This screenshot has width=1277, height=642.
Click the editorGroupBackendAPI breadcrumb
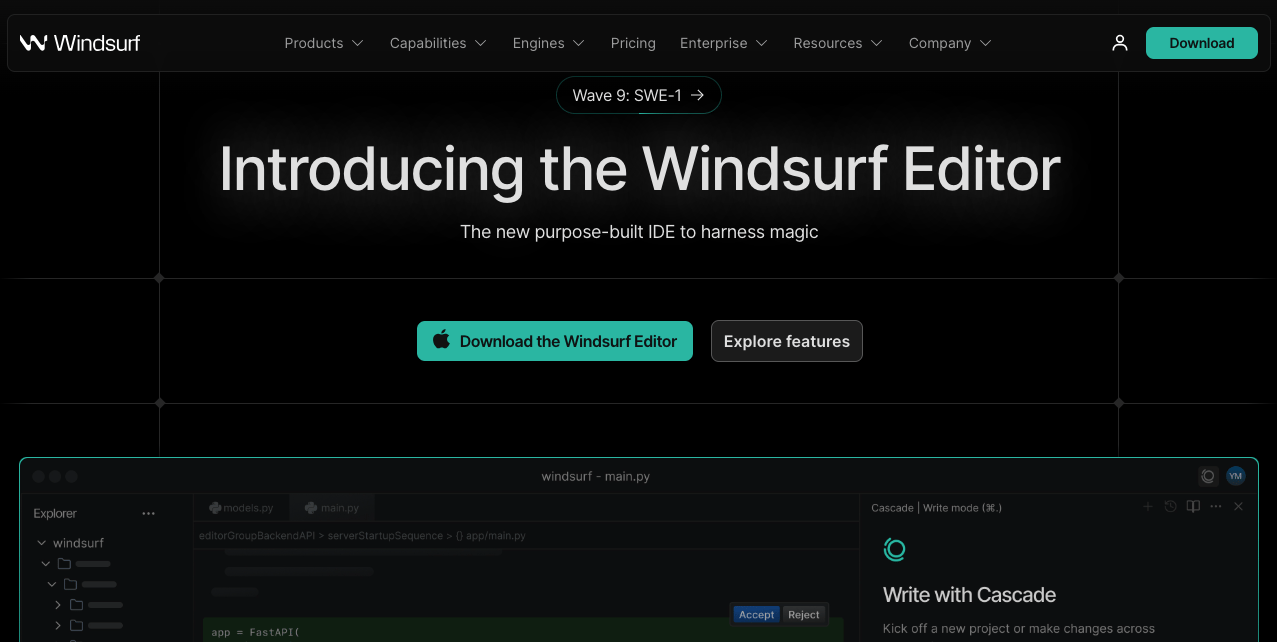point(257,536)
